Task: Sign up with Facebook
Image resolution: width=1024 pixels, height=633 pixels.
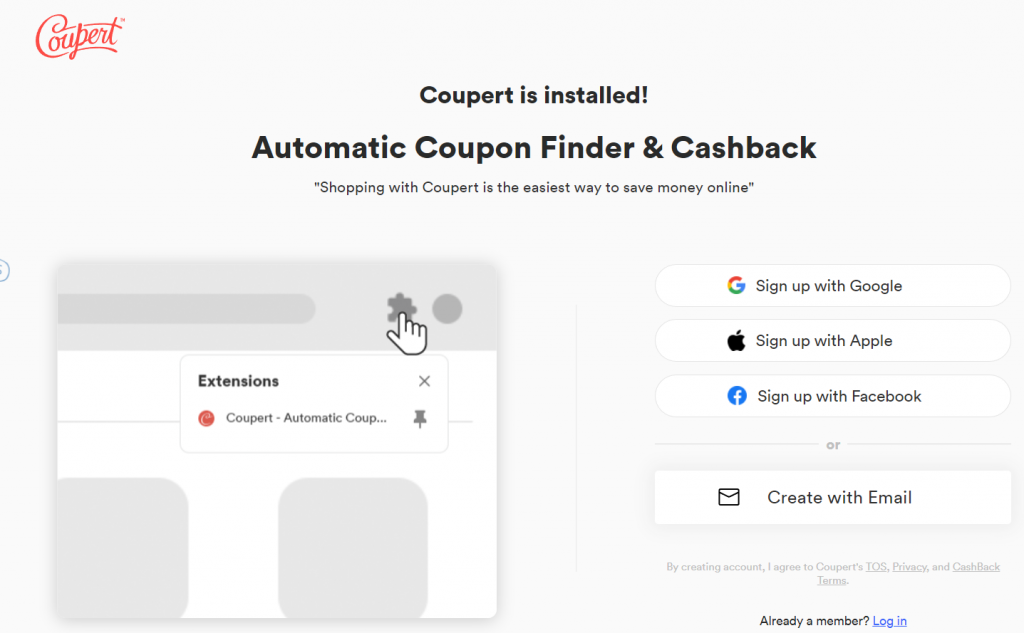Action: 833,396
